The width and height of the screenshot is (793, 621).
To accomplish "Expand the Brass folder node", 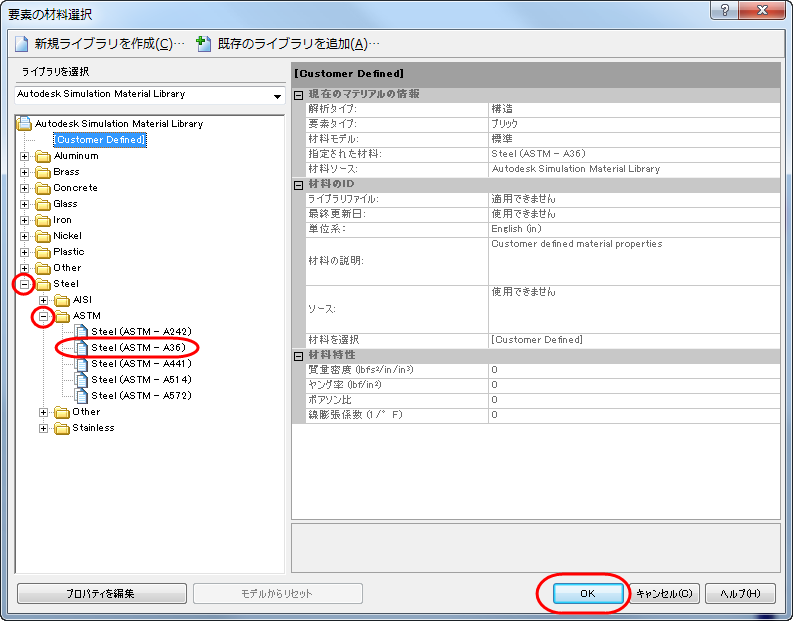I will click(24, 172).
